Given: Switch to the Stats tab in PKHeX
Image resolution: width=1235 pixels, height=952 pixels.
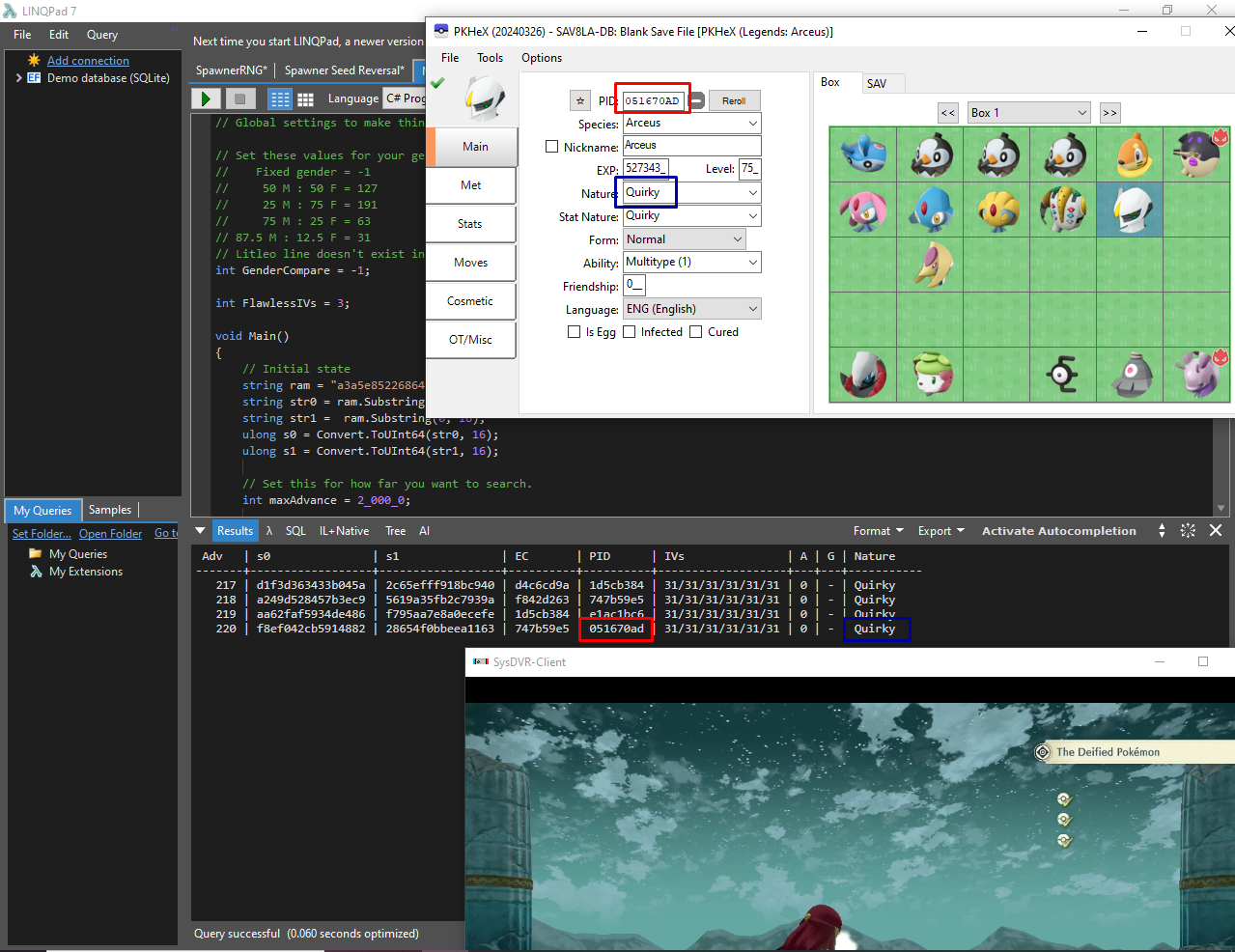Looking at the screenshot, I should 470,224.
